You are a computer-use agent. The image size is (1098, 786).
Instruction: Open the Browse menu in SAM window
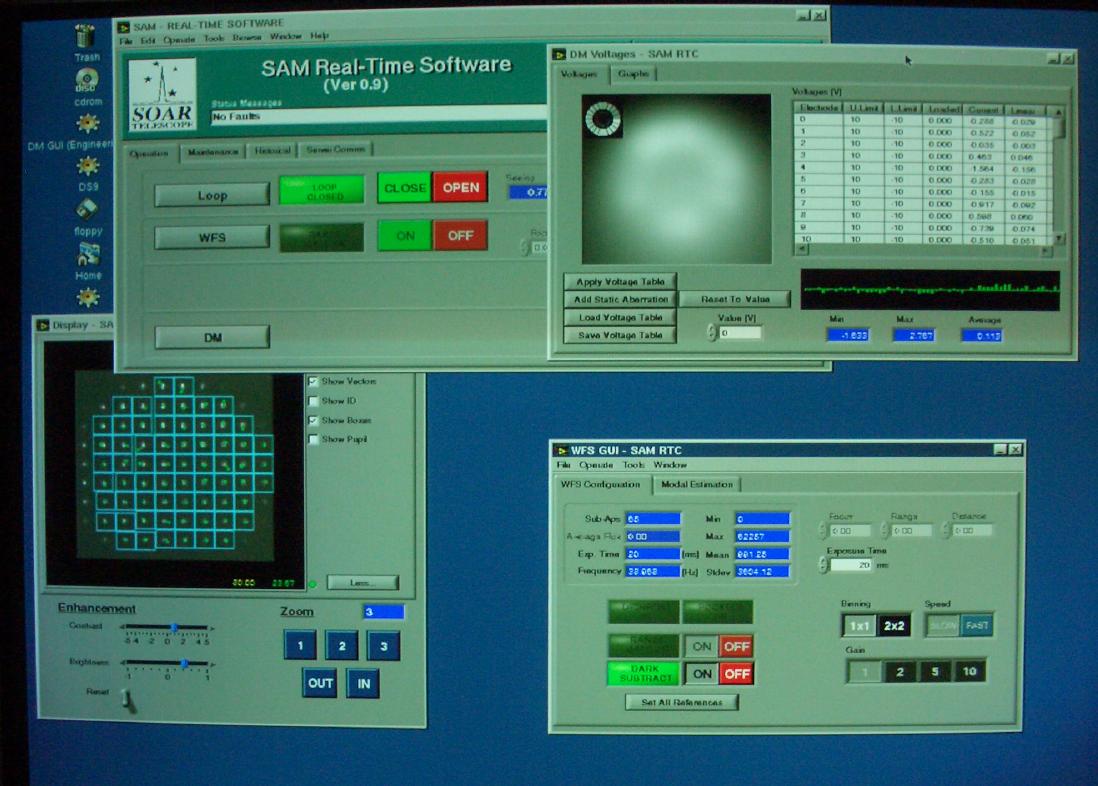[246, 38]
